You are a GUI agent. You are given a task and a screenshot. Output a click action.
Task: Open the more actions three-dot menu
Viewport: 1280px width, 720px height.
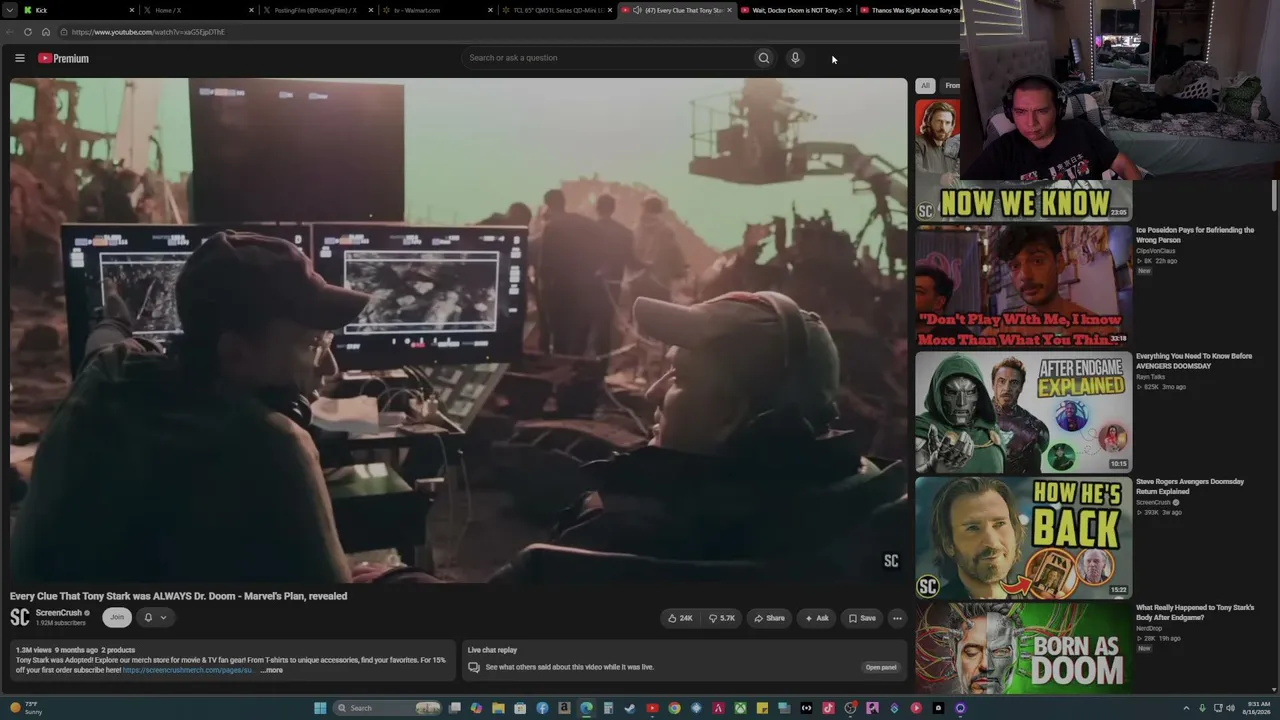[x=897, y=618]
